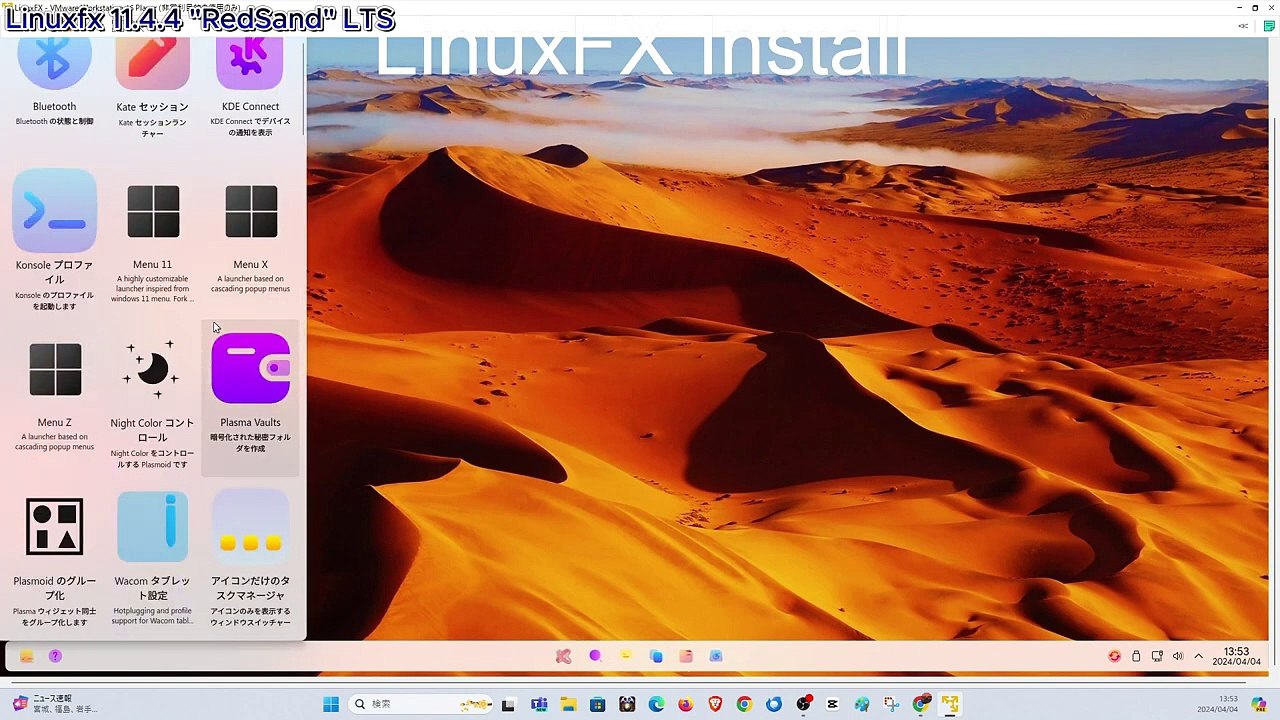Viewport: 1280px width, 720px height.
Task: Open the pink launcher icon in LinuxFX panel center
Action: click(x=564, y=656)
